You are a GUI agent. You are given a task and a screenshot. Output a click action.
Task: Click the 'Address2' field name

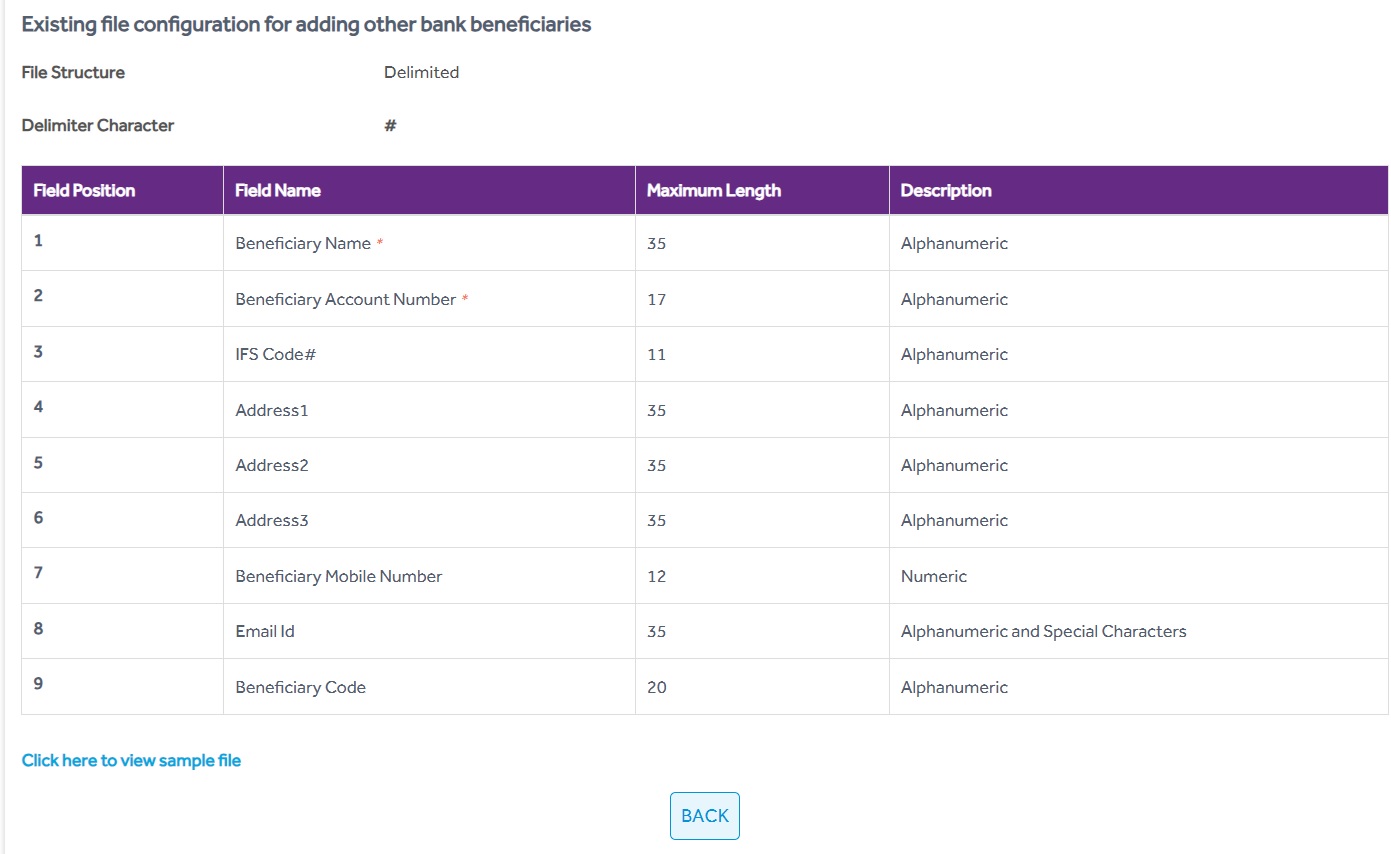click(273, 465)
